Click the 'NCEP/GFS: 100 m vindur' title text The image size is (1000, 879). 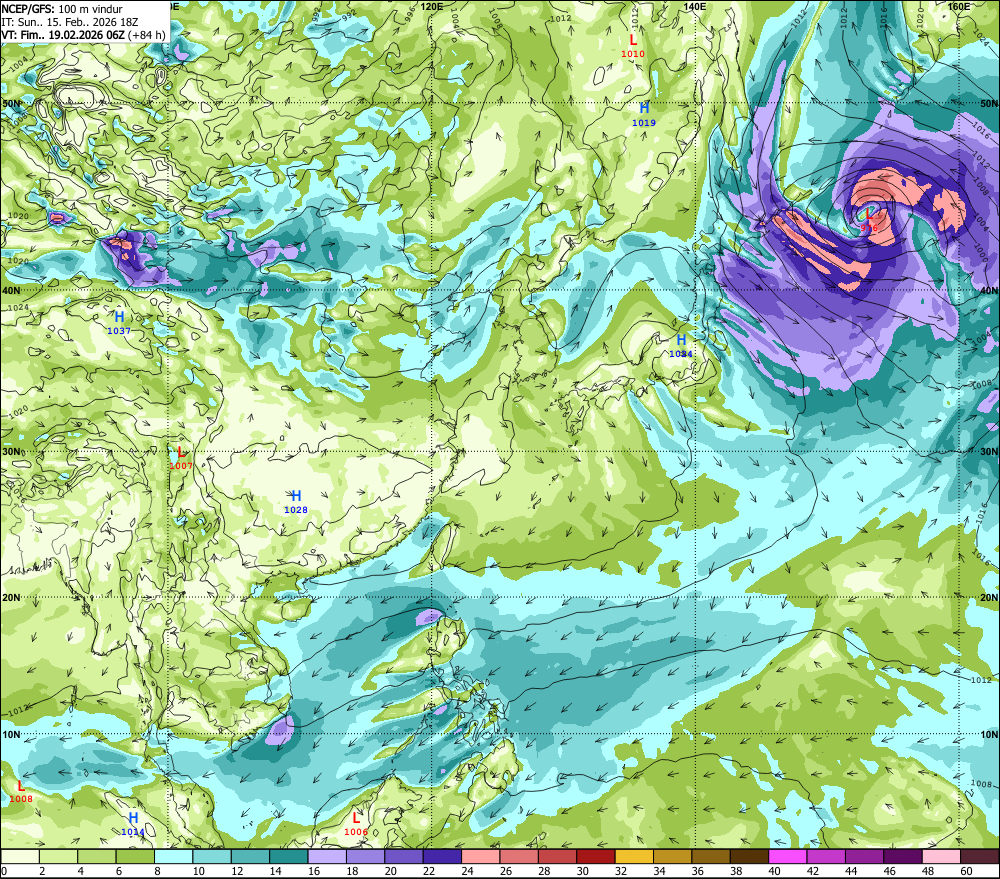tap(62, 9)
